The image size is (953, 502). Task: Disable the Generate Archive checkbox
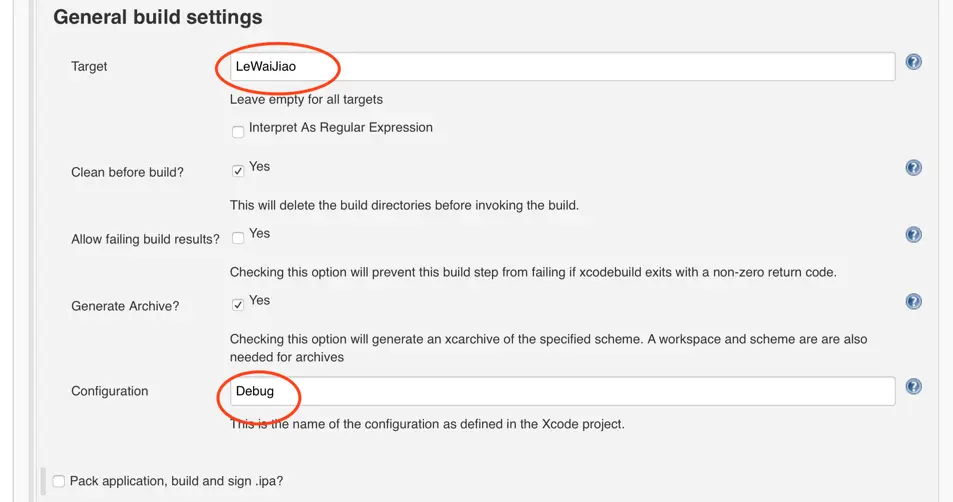click(238, 305)
